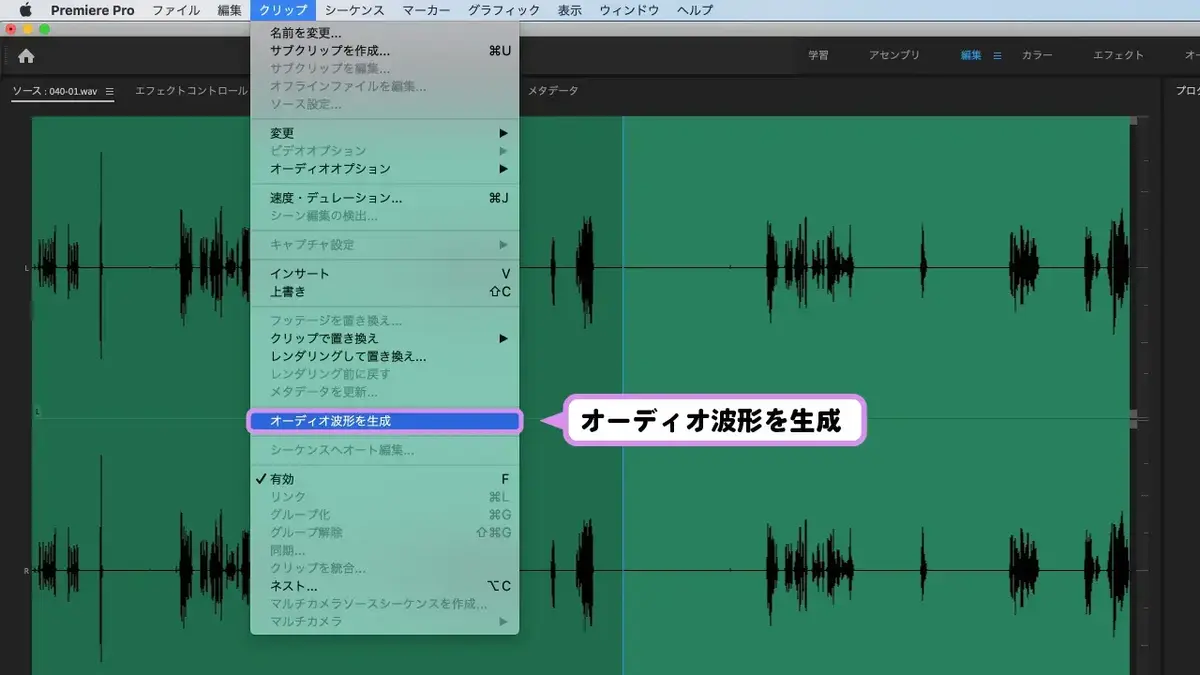1200x675 pixels.
Task: Click the Home icon button
Action: (x=26, y=56)
